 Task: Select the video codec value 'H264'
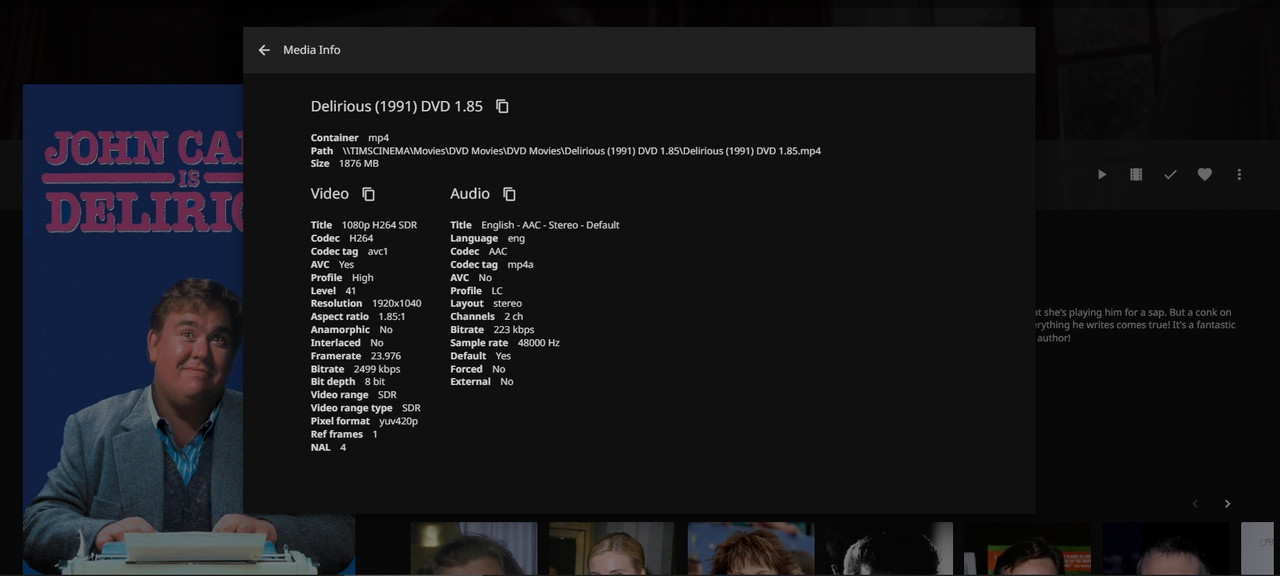coord(361,238)
